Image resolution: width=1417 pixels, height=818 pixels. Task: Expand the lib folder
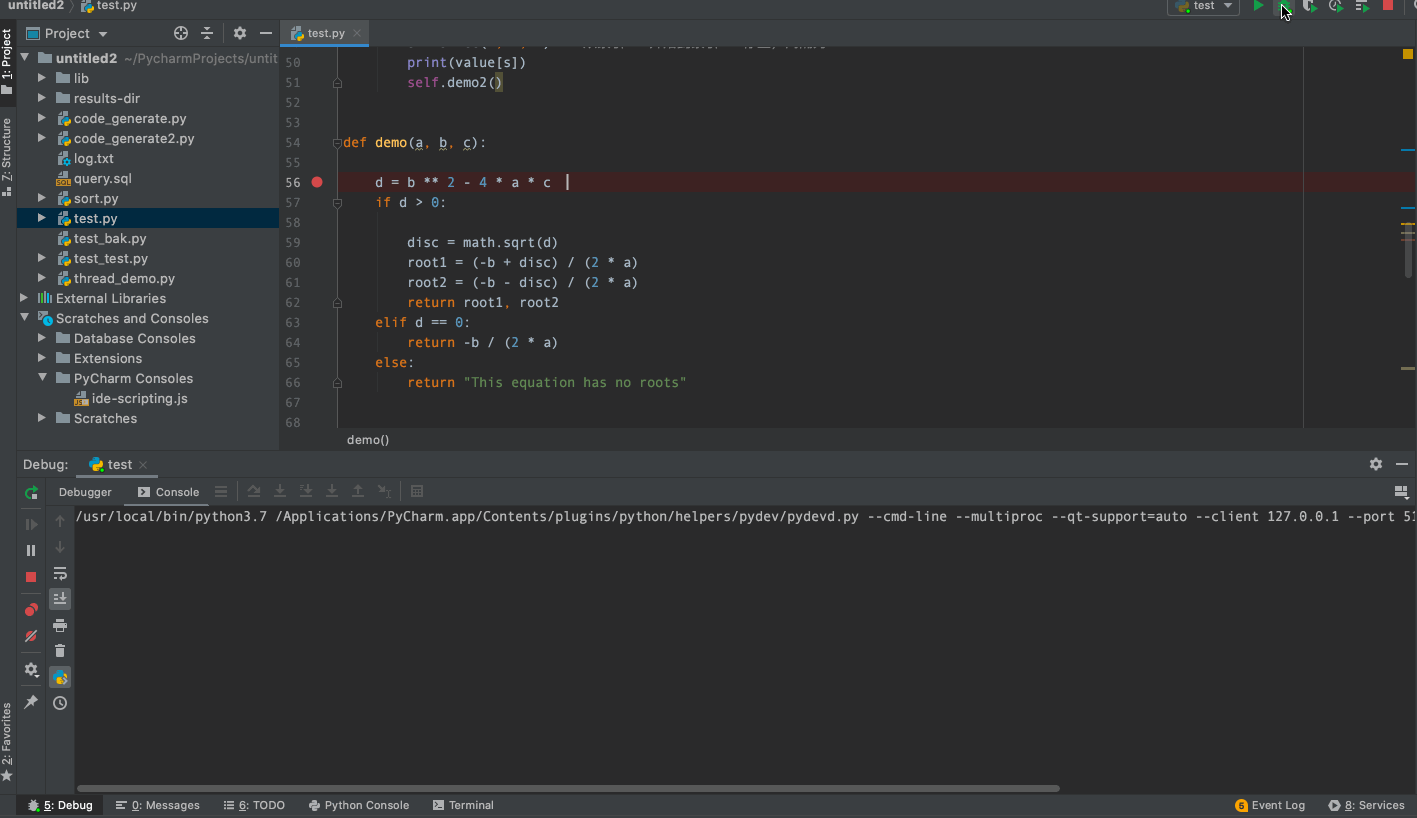point(42,78)
